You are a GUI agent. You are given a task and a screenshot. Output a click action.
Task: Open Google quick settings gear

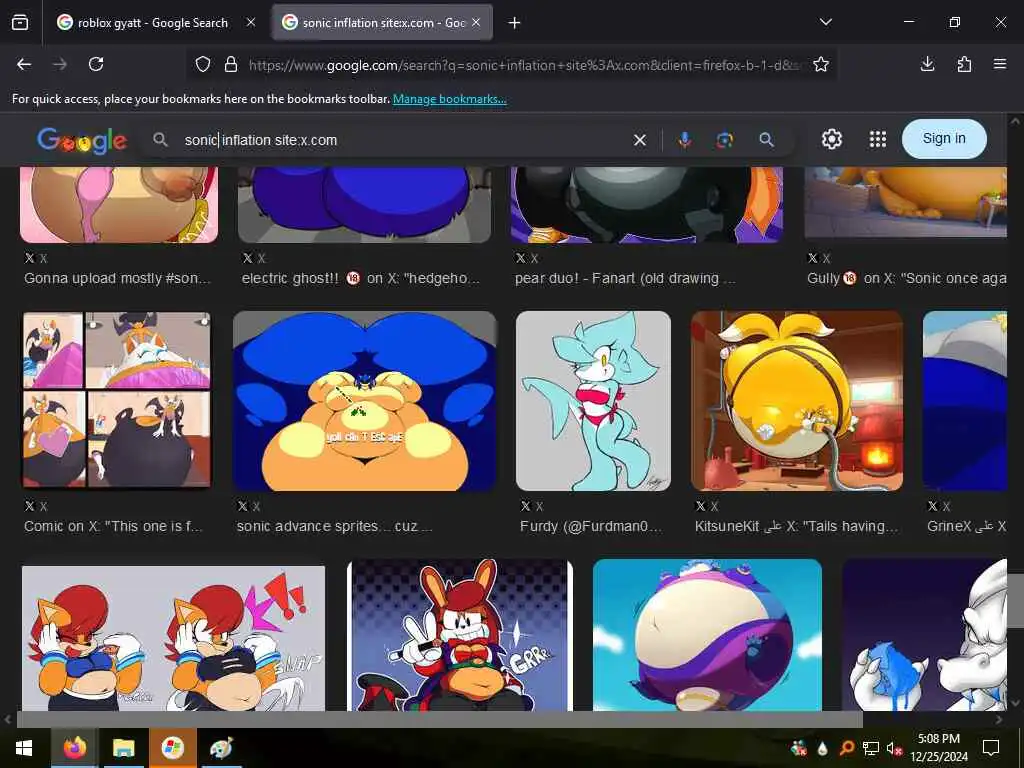831,139
